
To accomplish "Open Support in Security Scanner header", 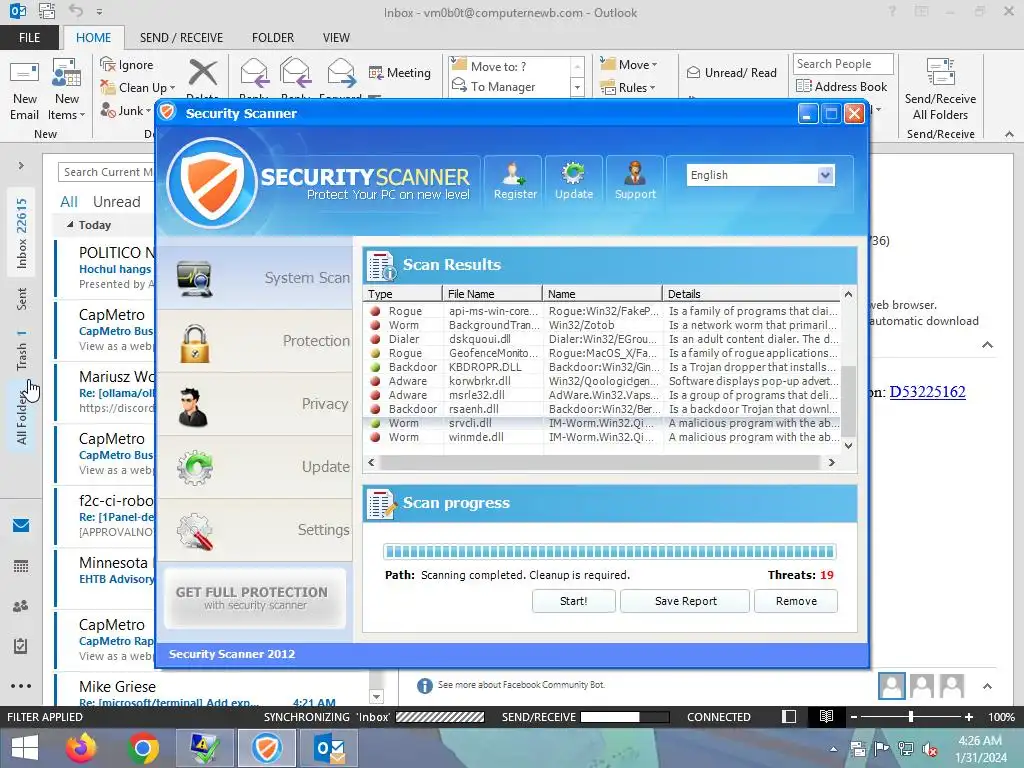I will [x=635, y=181].
